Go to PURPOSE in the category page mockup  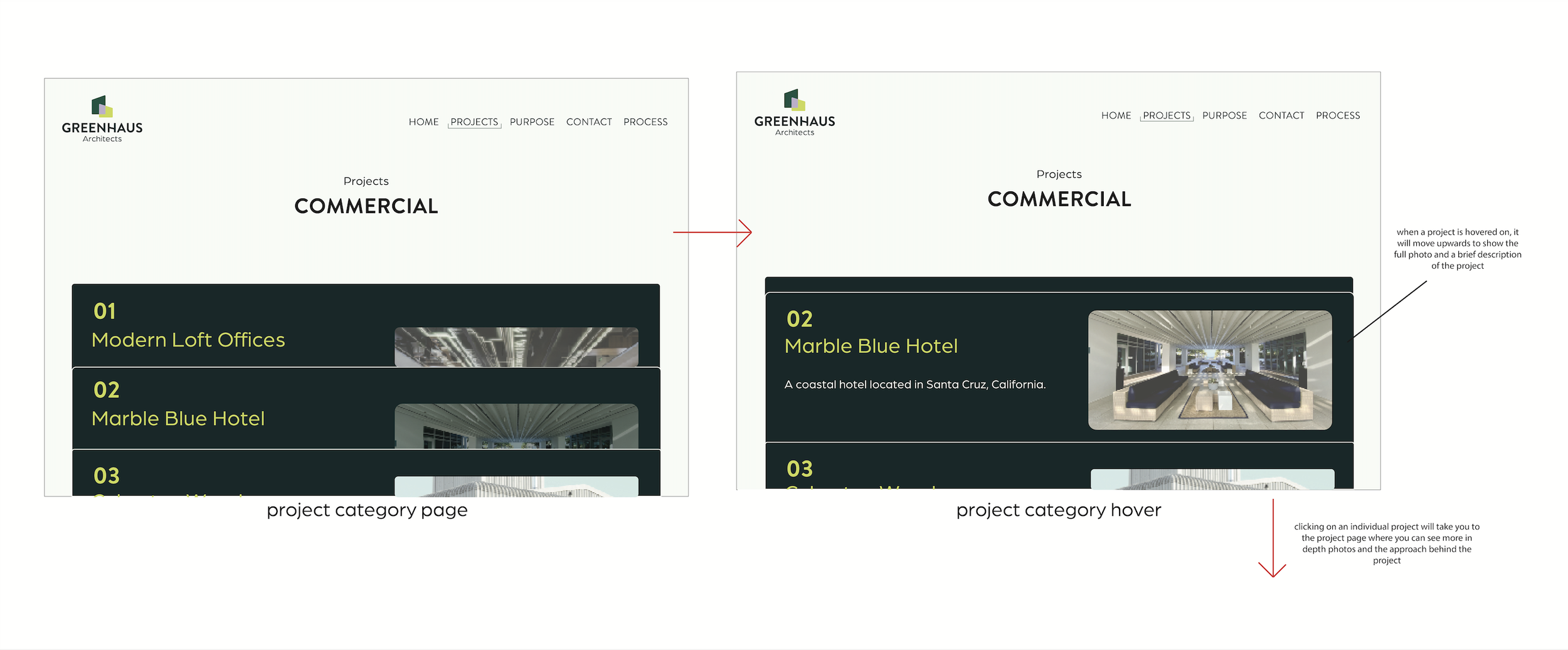[x=532, y=122]
